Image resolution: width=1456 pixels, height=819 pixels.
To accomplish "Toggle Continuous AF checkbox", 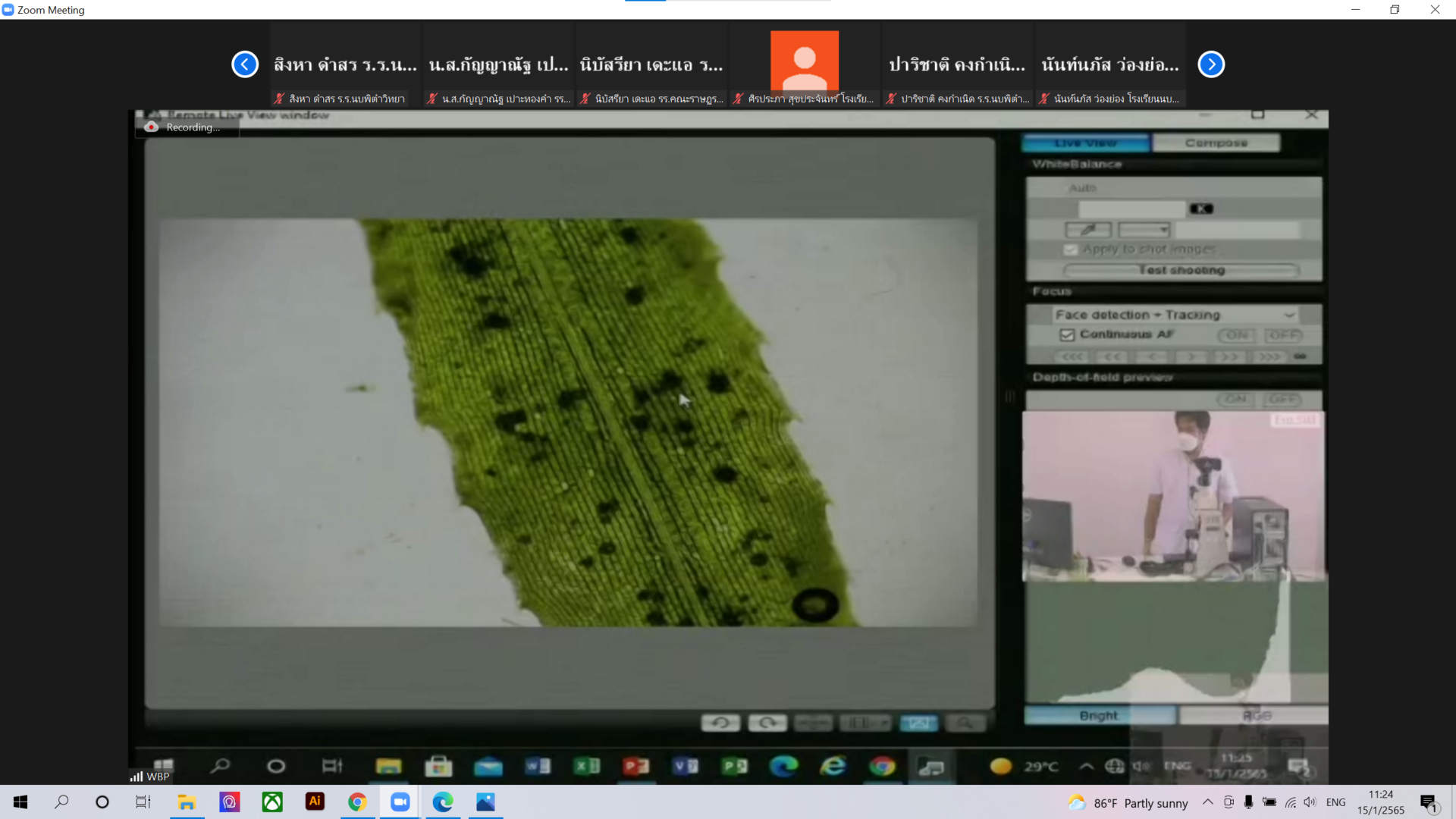I will pyautogui.click(x=1067, y=334).
